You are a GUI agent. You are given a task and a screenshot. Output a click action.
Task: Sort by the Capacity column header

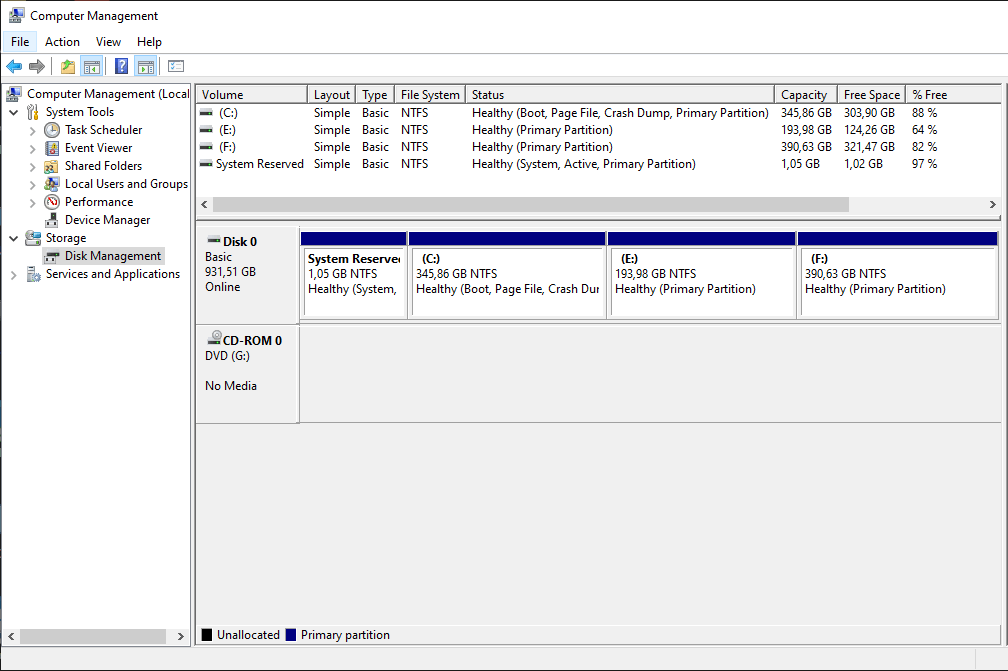[x=806, y=94]
